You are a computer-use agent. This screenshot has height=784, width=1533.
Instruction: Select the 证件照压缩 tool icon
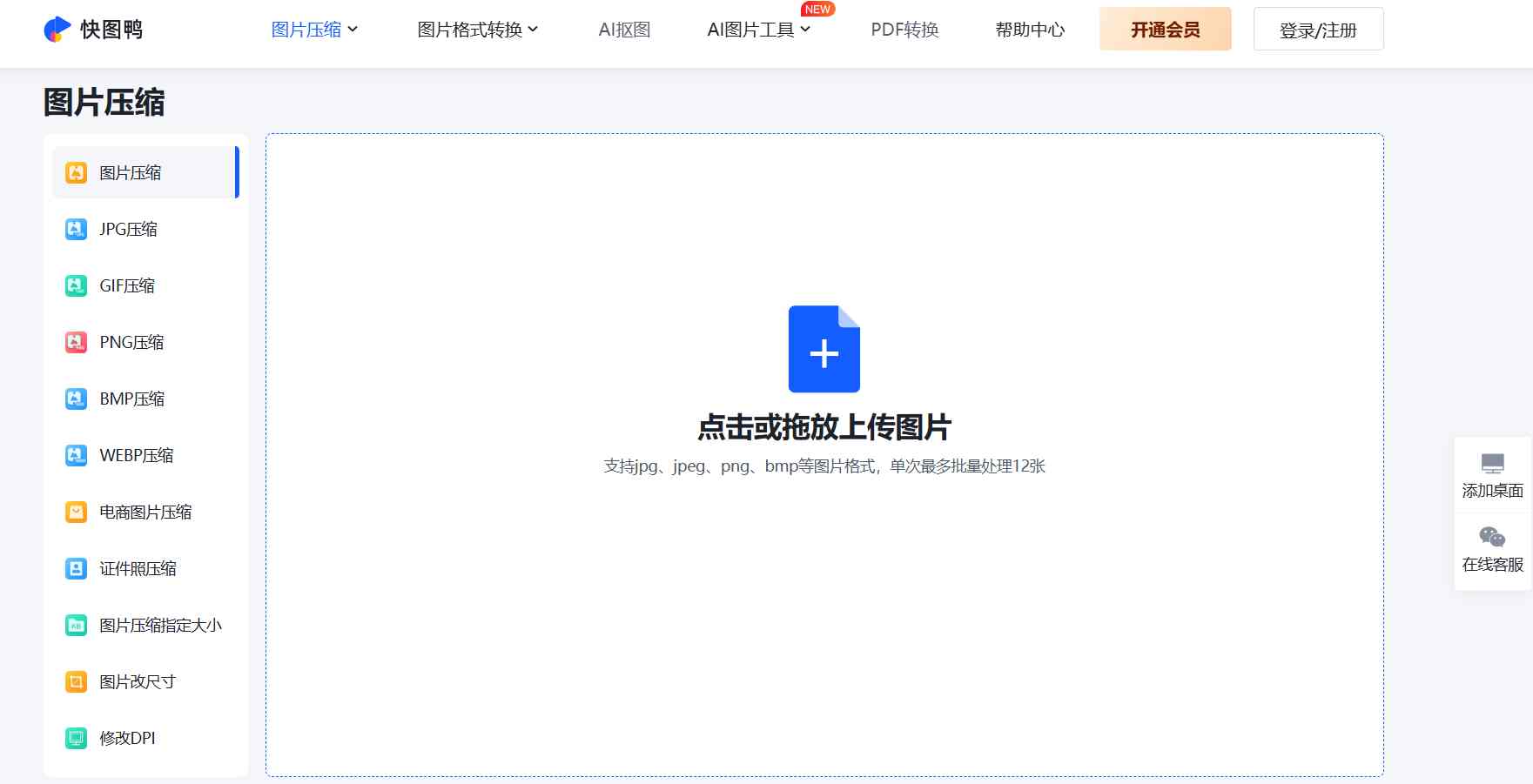[x=74, y=568]
